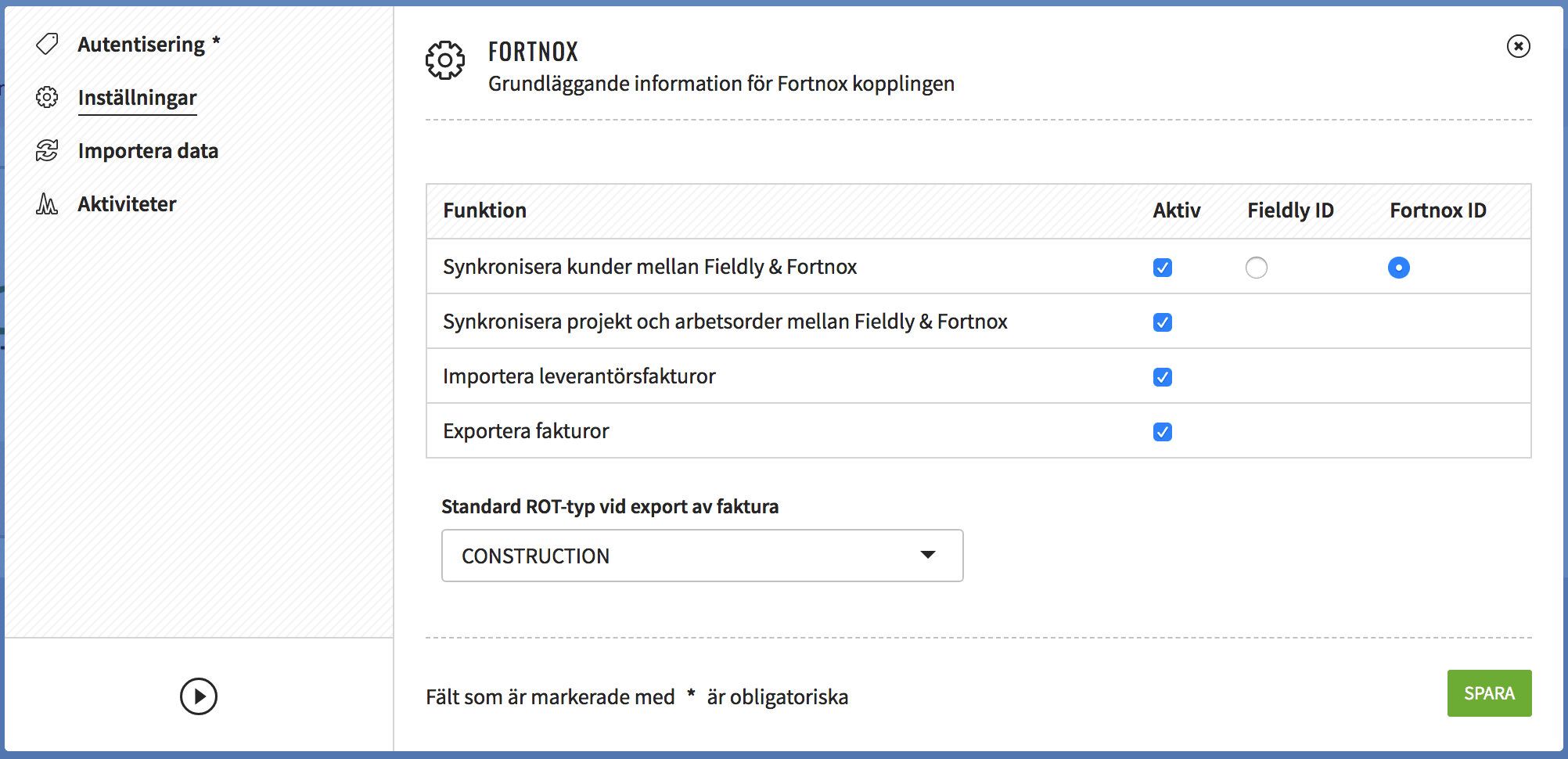Screen dimensions: 1568x759
Task: Open the Inställningar section
Action: click(x=137, y=98)
